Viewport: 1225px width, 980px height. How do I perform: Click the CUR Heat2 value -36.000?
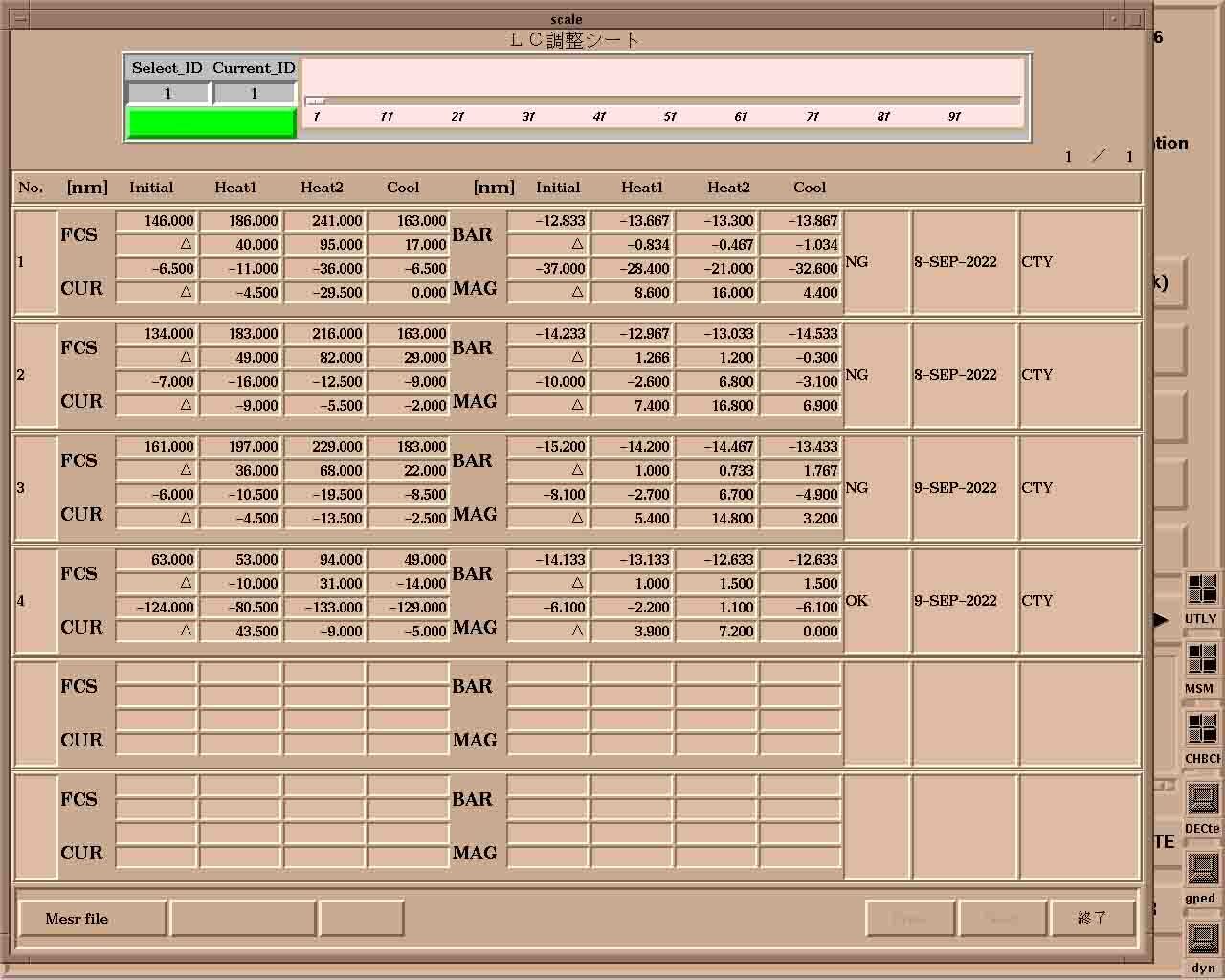coord(324,269)
